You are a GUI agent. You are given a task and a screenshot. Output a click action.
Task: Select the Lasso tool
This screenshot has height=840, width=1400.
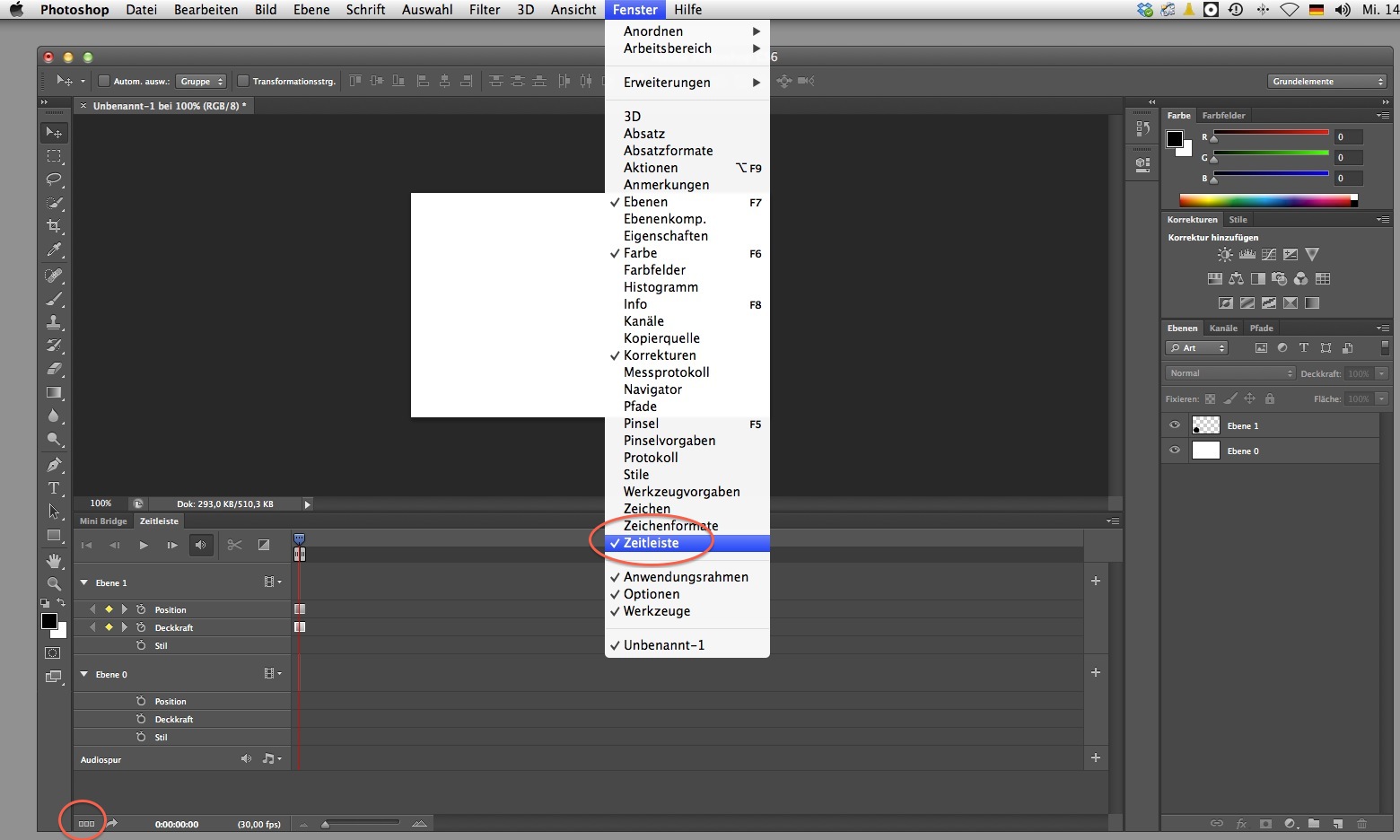[54, 179]
